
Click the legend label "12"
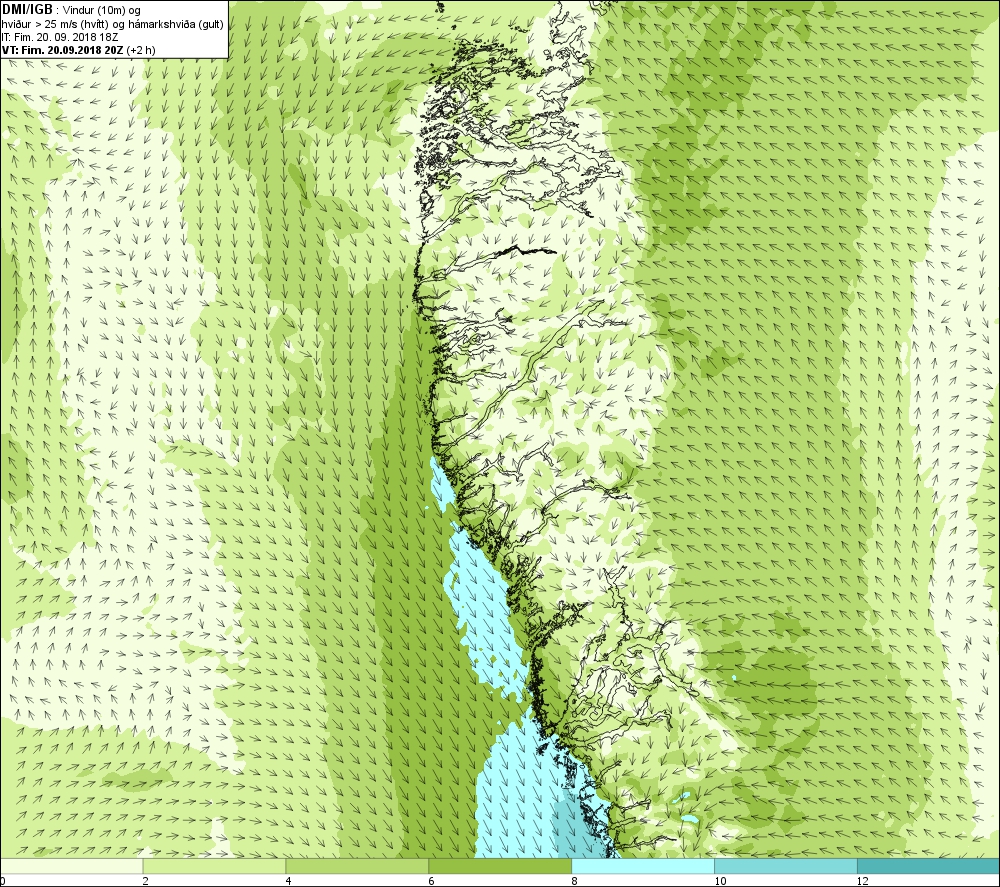[862, 881]
